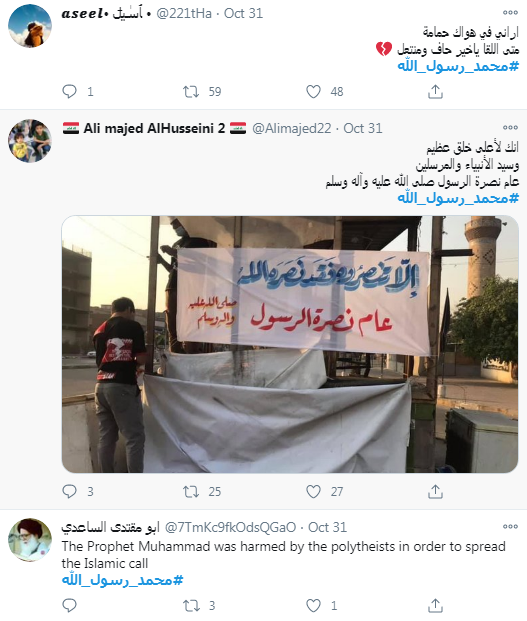Open Ali majed AlHusseini's profile picture
The image size is (527, 621).
30,141
